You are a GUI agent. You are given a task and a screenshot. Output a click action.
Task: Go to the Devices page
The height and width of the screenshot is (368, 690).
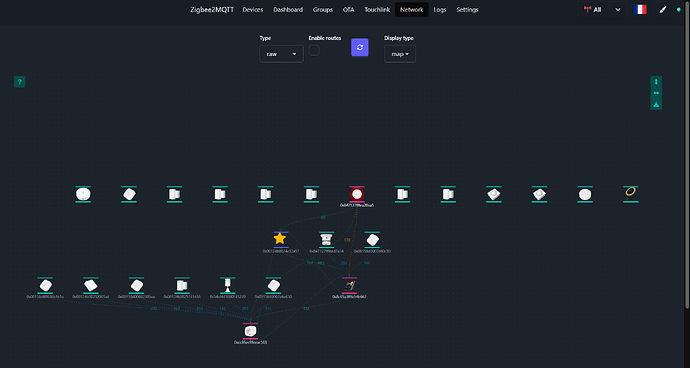253,10
